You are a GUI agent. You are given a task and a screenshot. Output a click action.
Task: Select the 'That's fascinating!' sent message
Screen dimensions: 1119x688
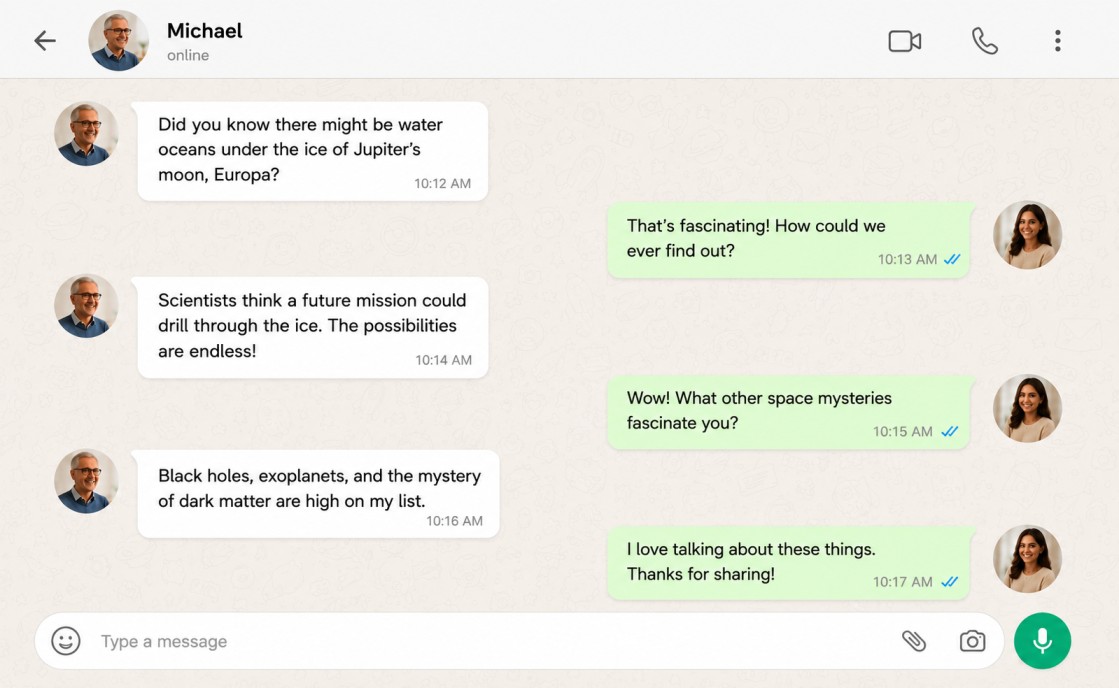click(789, 240)
